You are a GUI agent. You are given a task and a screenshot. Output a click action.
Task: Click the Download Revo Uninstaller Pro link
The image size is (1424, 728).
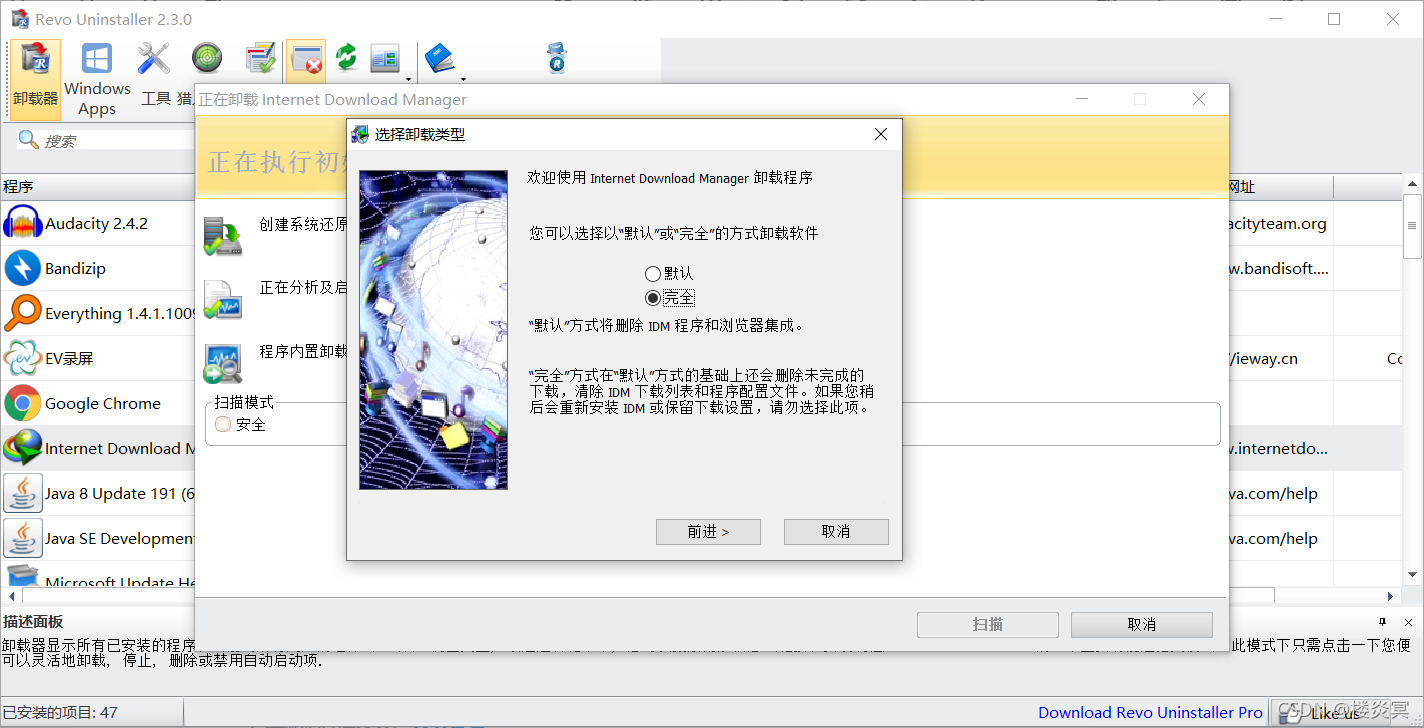coord(1150,712)
